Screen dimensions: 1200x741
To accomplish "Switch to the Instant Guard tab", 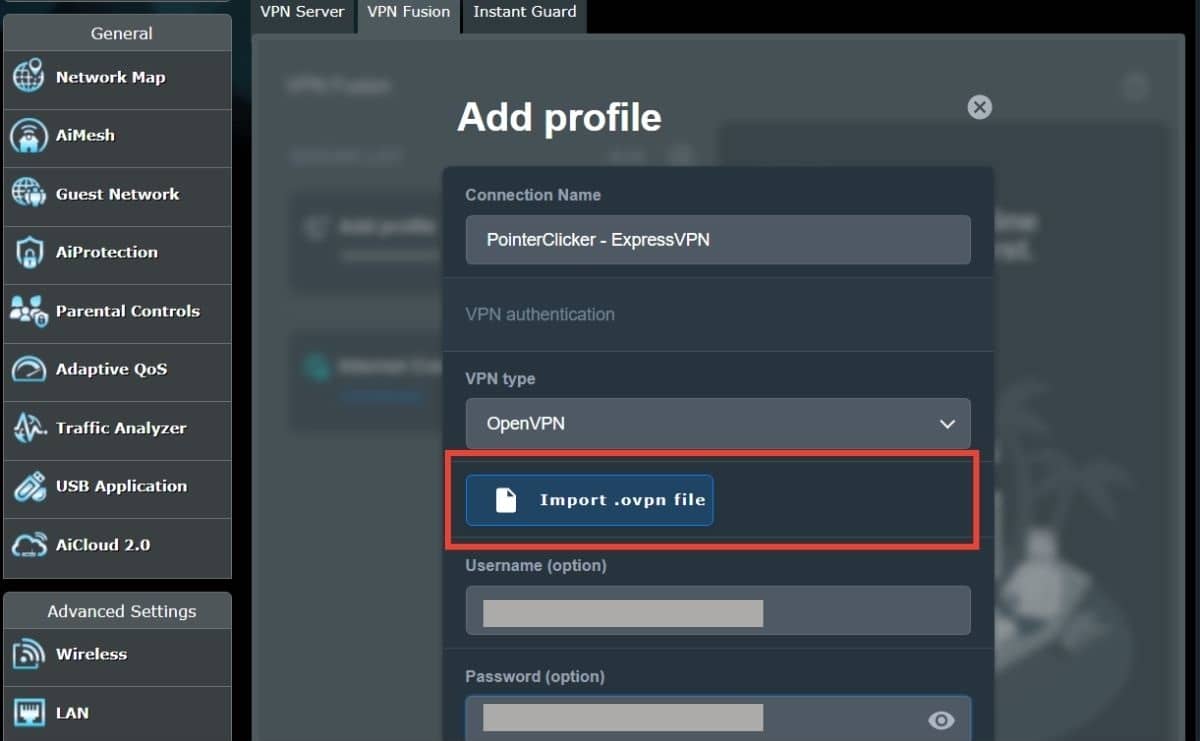I will pyautogui.click(x=524, y=13).
